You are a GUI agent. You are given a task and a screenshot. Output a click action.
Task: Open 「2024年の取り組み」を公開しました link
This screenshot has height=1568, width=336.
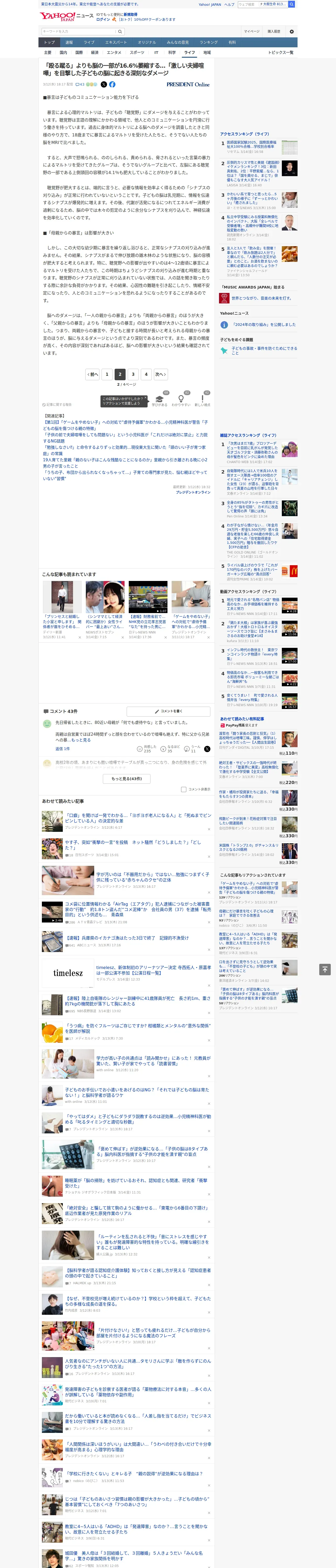(264, 324)
